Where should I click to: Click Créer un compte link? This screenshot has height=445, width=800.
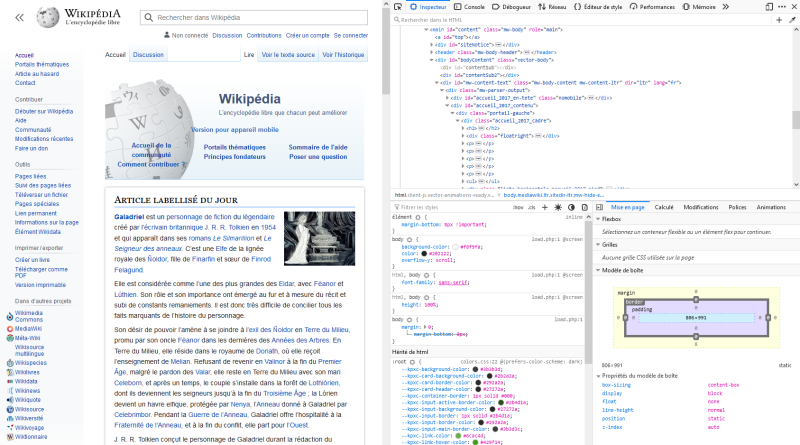[308, 35]
